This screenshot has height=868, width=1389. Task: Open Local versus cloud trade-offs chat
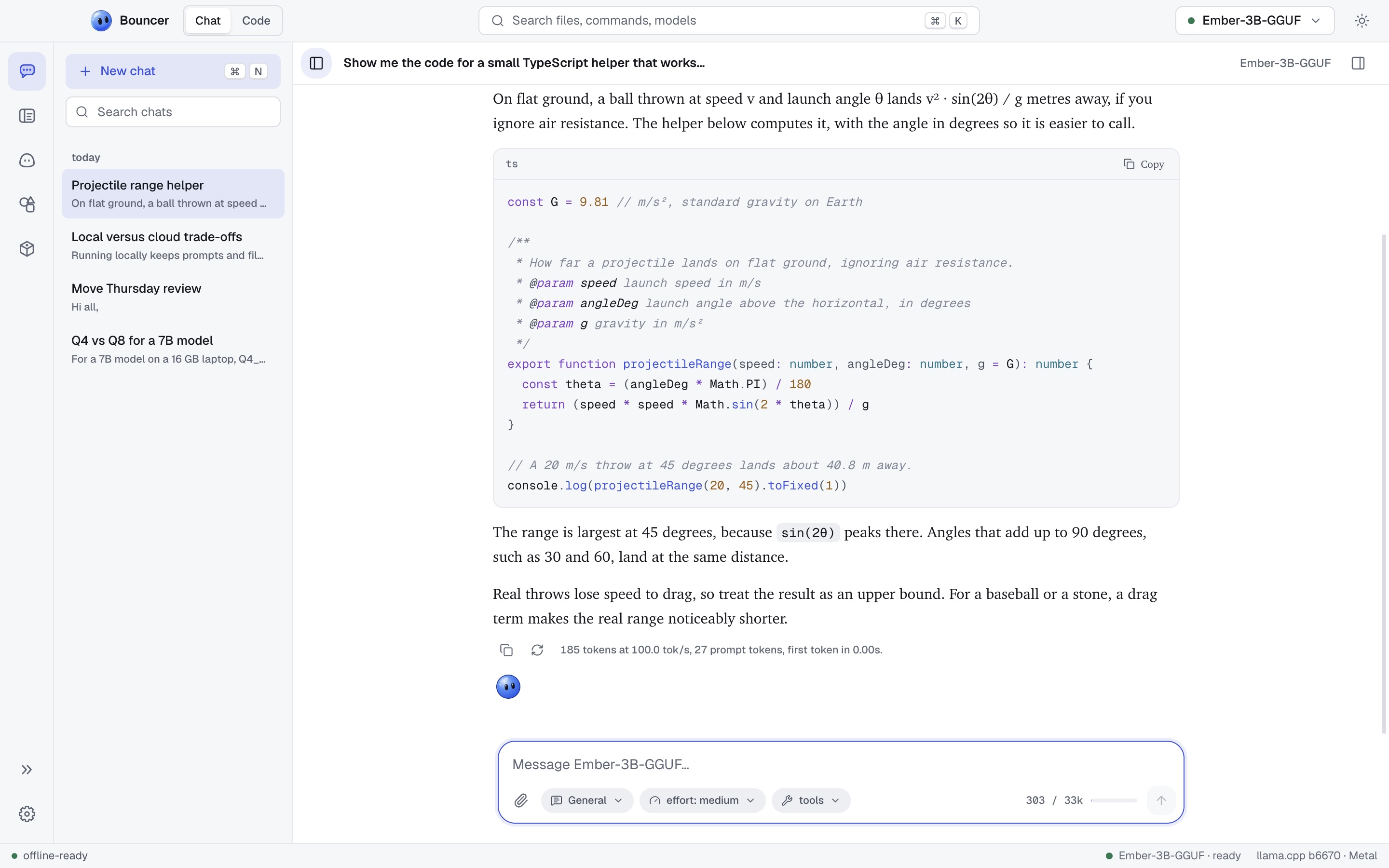click(x=173, y=245)
